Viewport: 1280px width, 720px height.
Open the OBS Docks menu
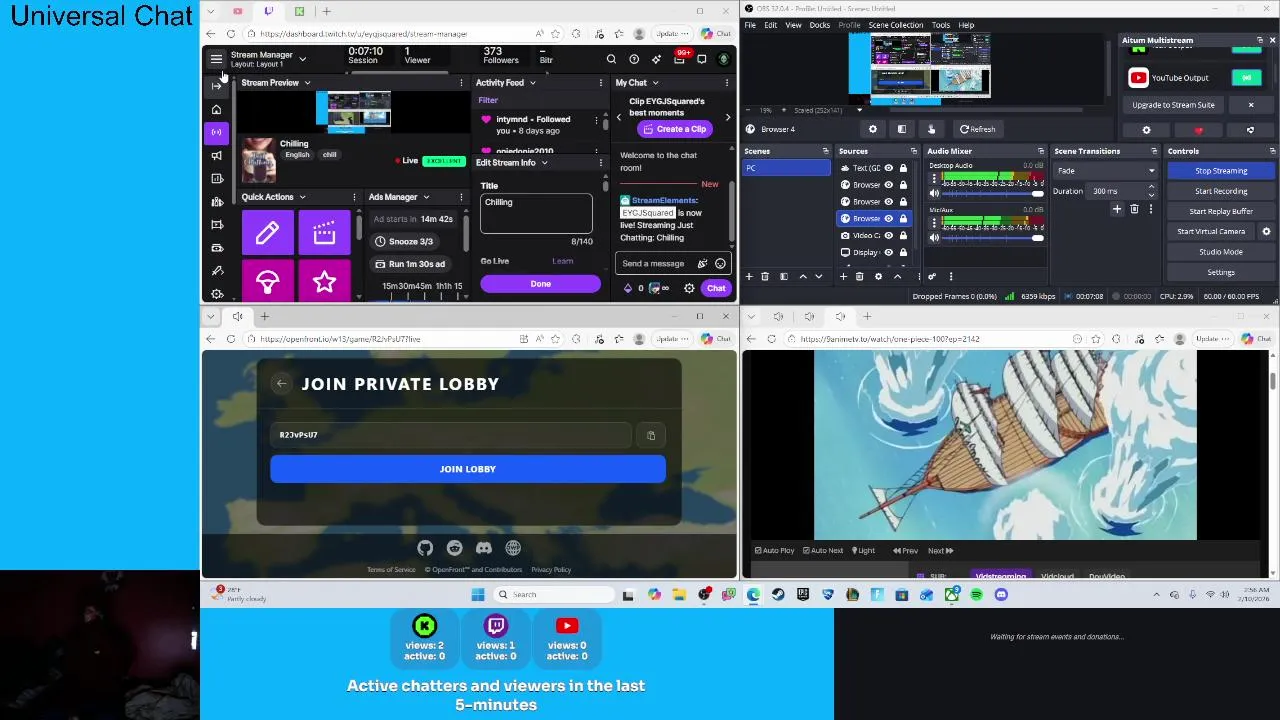[x=820, y=25]
